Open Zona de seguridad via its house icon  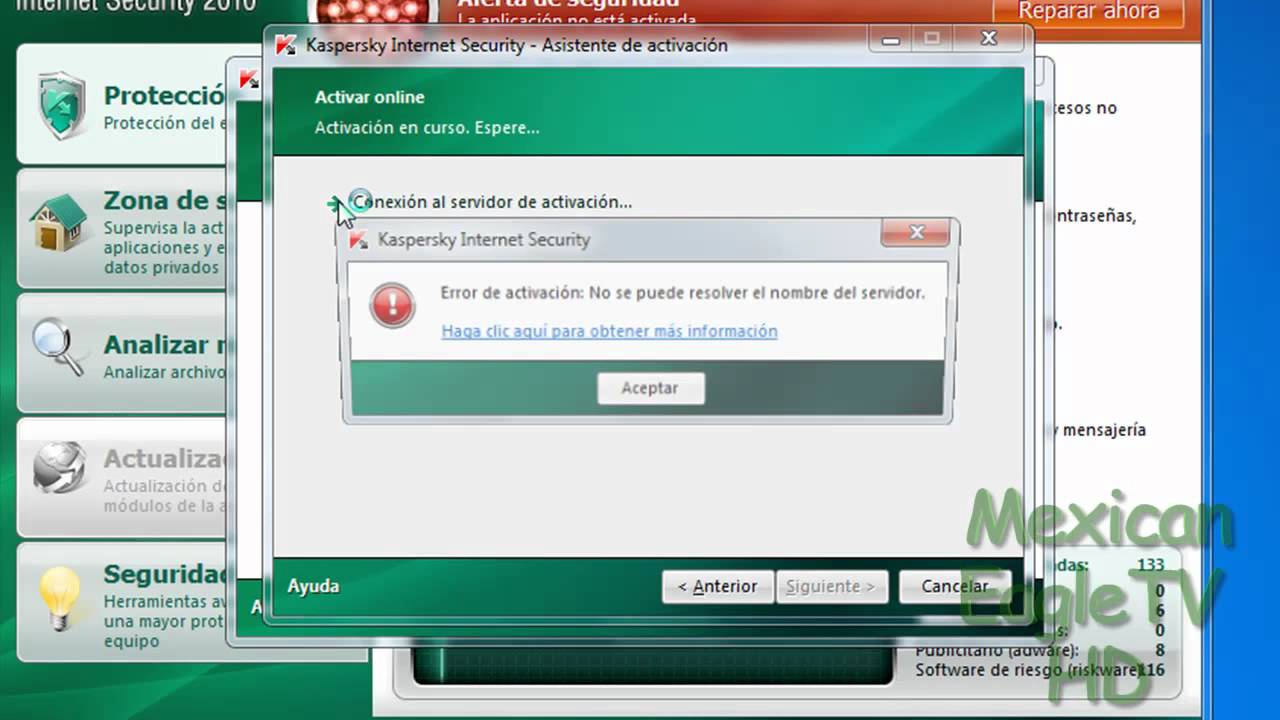click(60, 222)
